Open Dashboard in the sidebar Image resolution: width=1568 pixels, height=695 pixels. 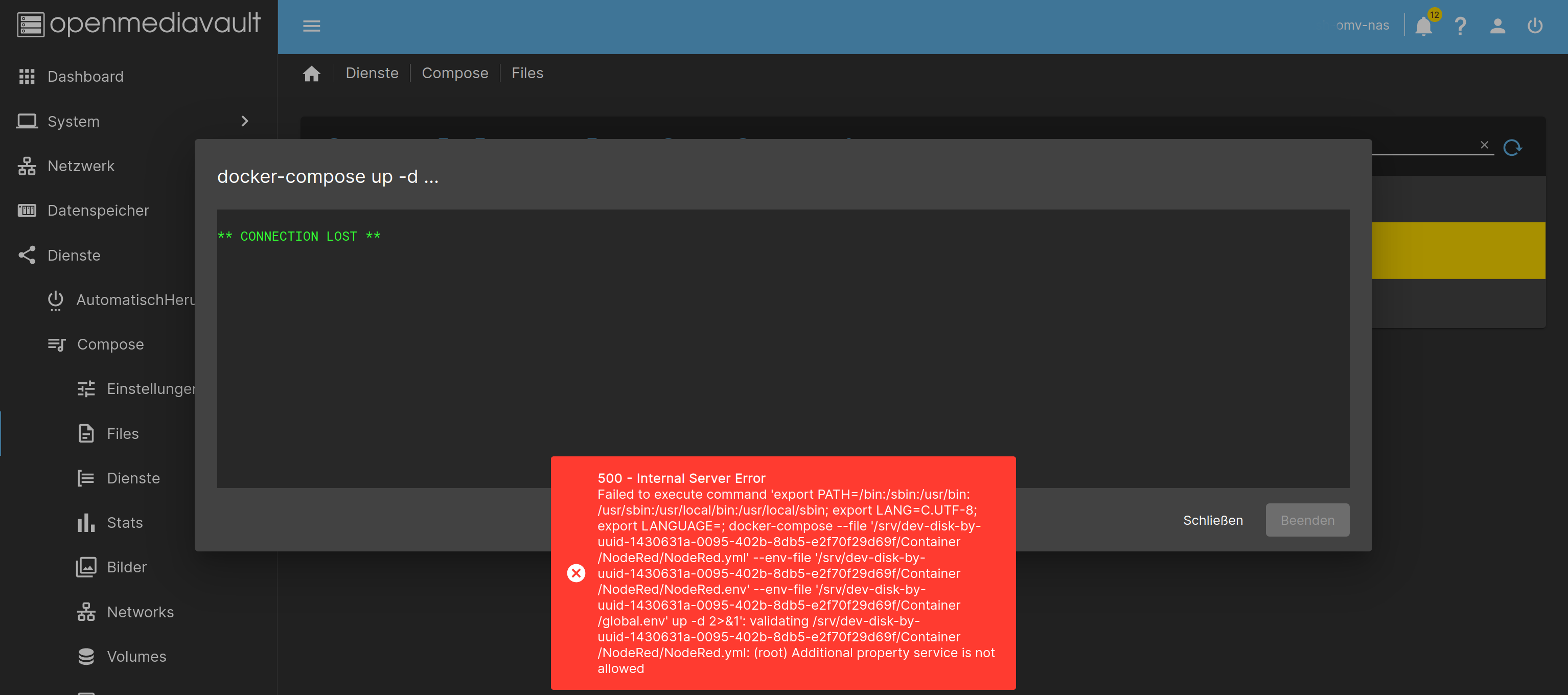85,77
